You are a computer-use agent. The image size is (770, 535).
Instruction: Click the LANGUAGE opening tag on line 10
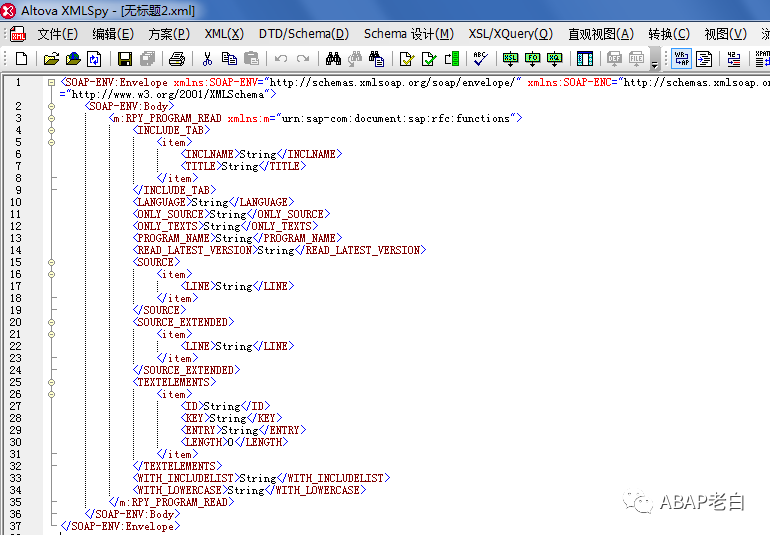[x=162, y=202]
